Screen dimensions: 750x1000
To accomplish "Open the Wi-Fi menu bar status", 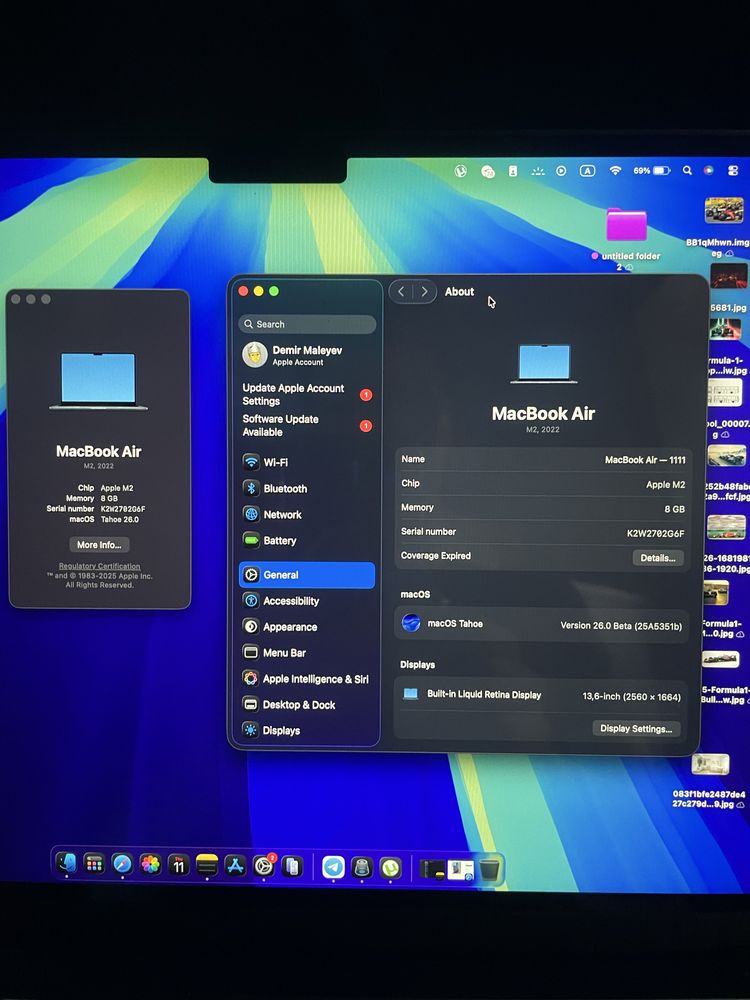I will pyautogui.click(x=615, y=171).
